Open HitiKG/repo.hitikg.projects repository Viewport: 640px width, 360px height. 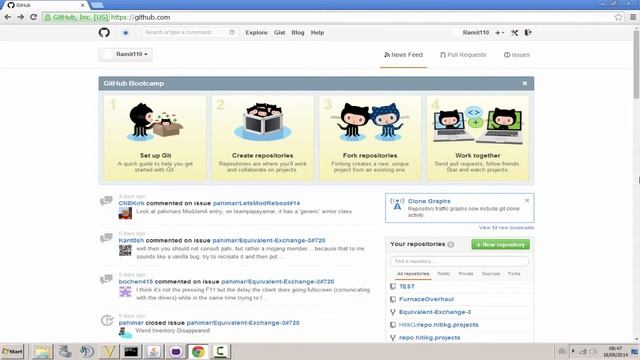point(438,325)
